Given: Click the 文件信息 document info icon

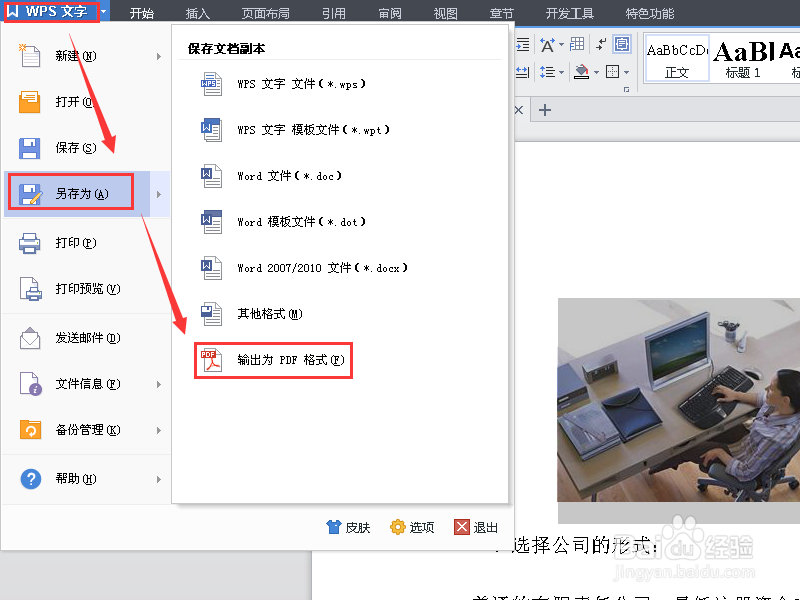Looking at the screenshot, I should [x=30, y=384].
